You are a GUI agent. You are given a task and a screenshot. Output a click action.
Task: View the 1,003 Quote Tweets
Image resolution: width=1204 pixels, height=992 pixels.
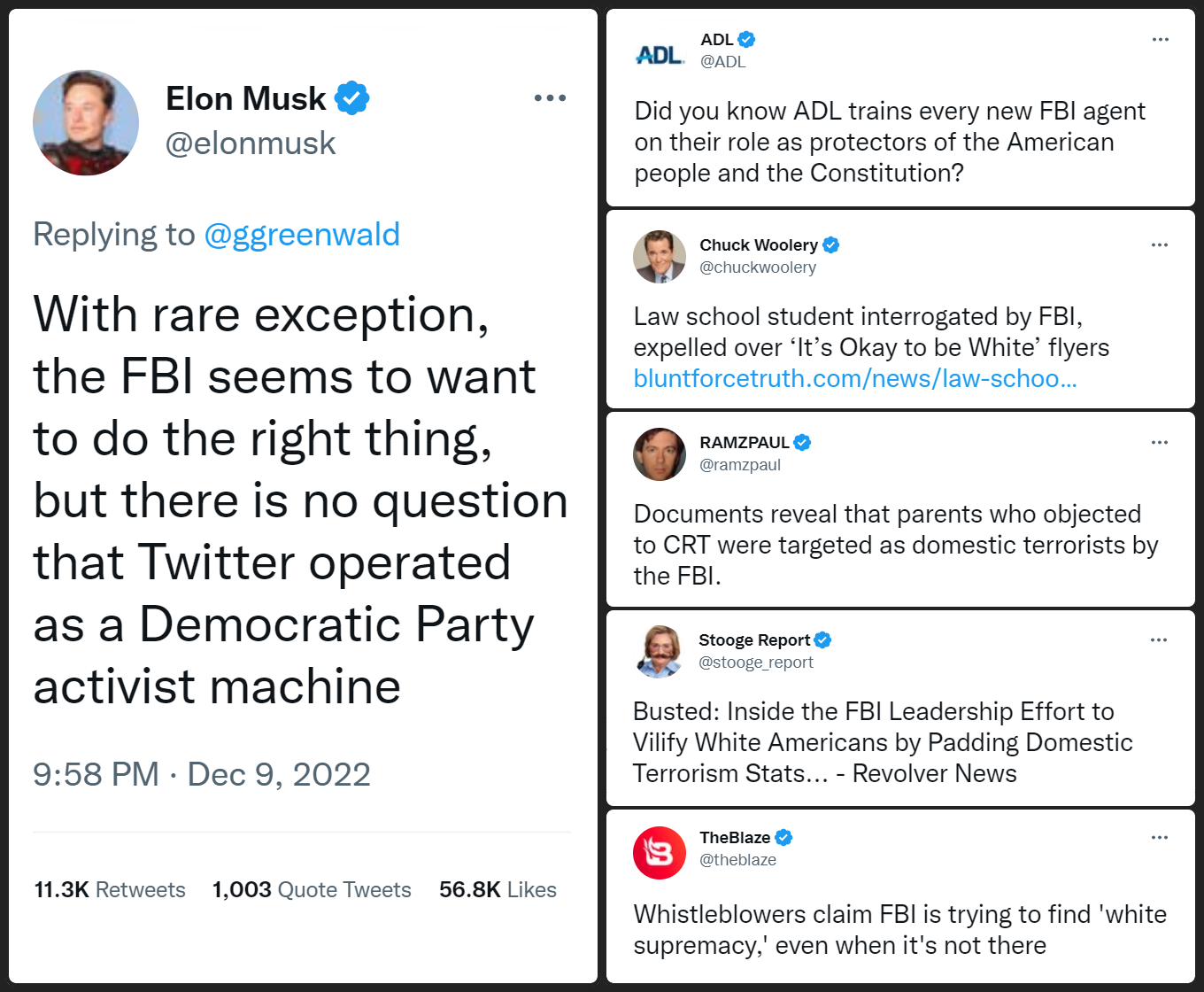click(312, 889)
